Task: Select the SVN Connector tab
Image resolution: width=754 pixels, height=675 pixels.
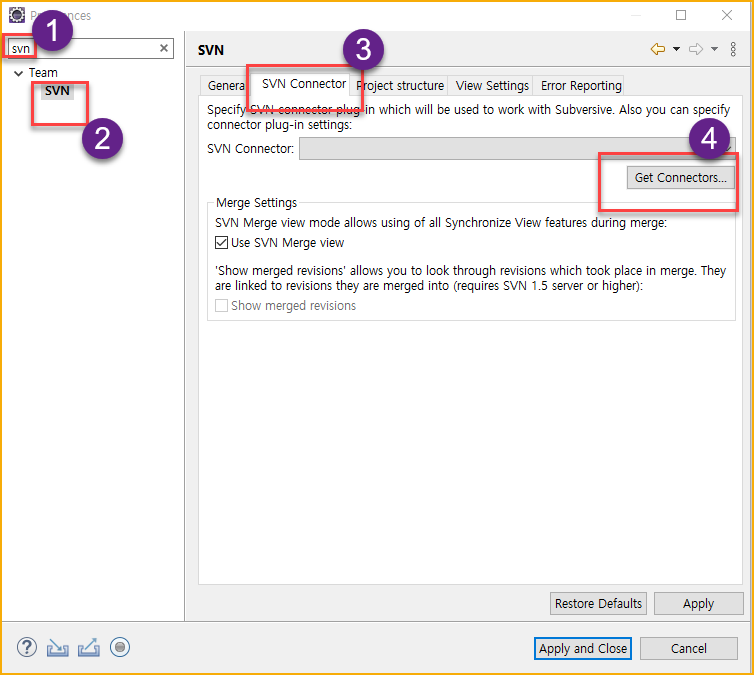Action: pyautogui.click(x=304, y=84)
